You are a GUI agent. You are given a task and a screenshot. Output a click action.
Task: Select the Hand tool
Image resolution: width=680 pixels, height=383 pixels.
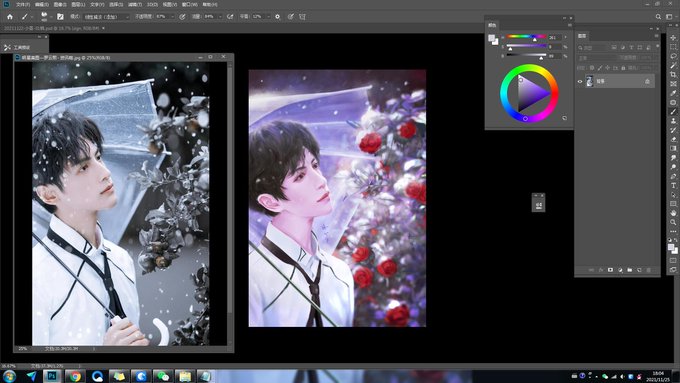pos(673,213)
